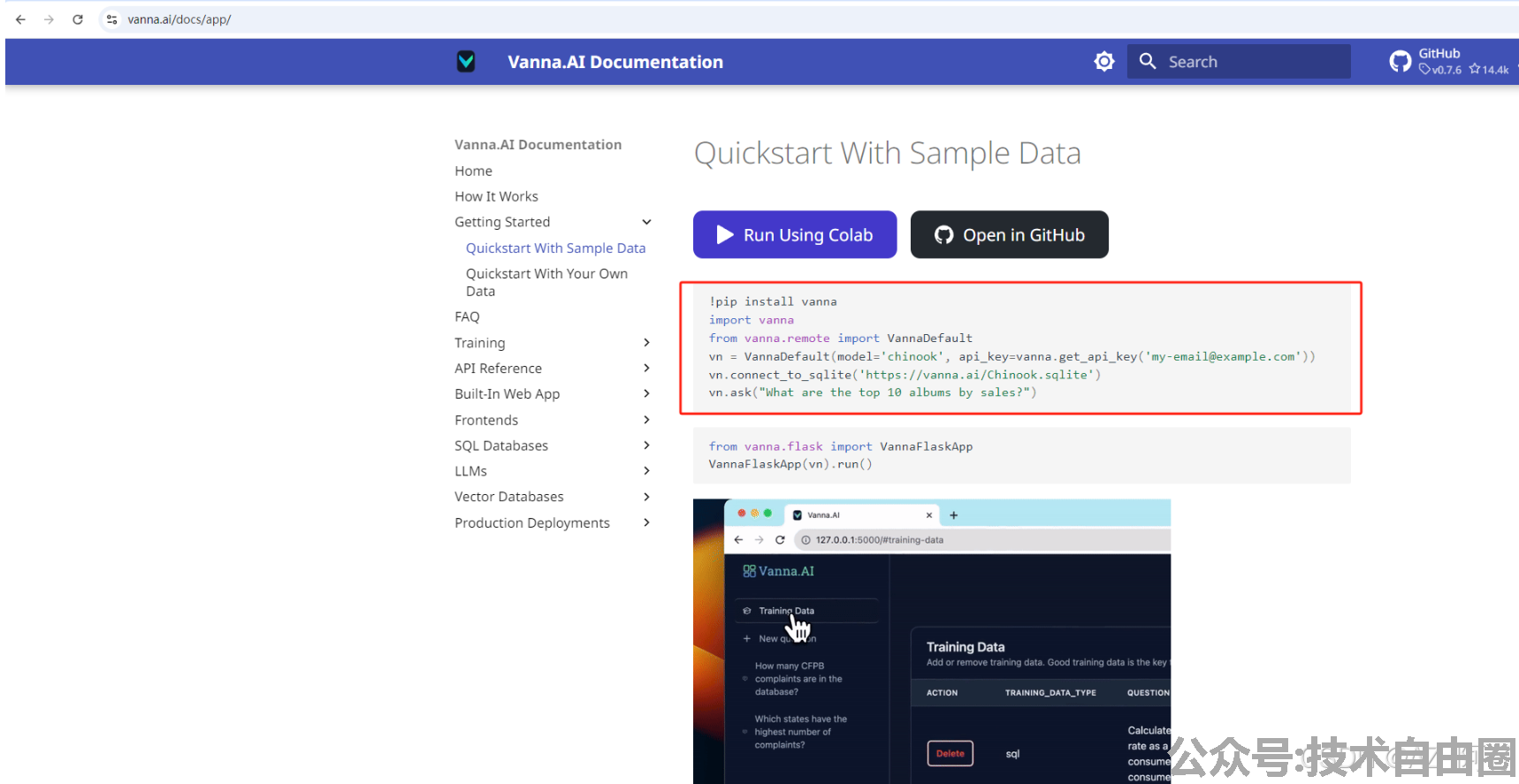The width and height of the screenshot is (1519, 784).
Task: Click the magnifier search icon
Action: tap(1148, 61)
